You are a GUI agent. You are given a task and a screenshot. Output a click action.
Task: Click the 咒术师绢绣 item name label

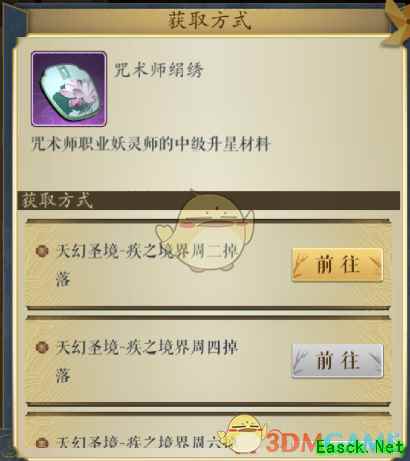tap(158, 70)
